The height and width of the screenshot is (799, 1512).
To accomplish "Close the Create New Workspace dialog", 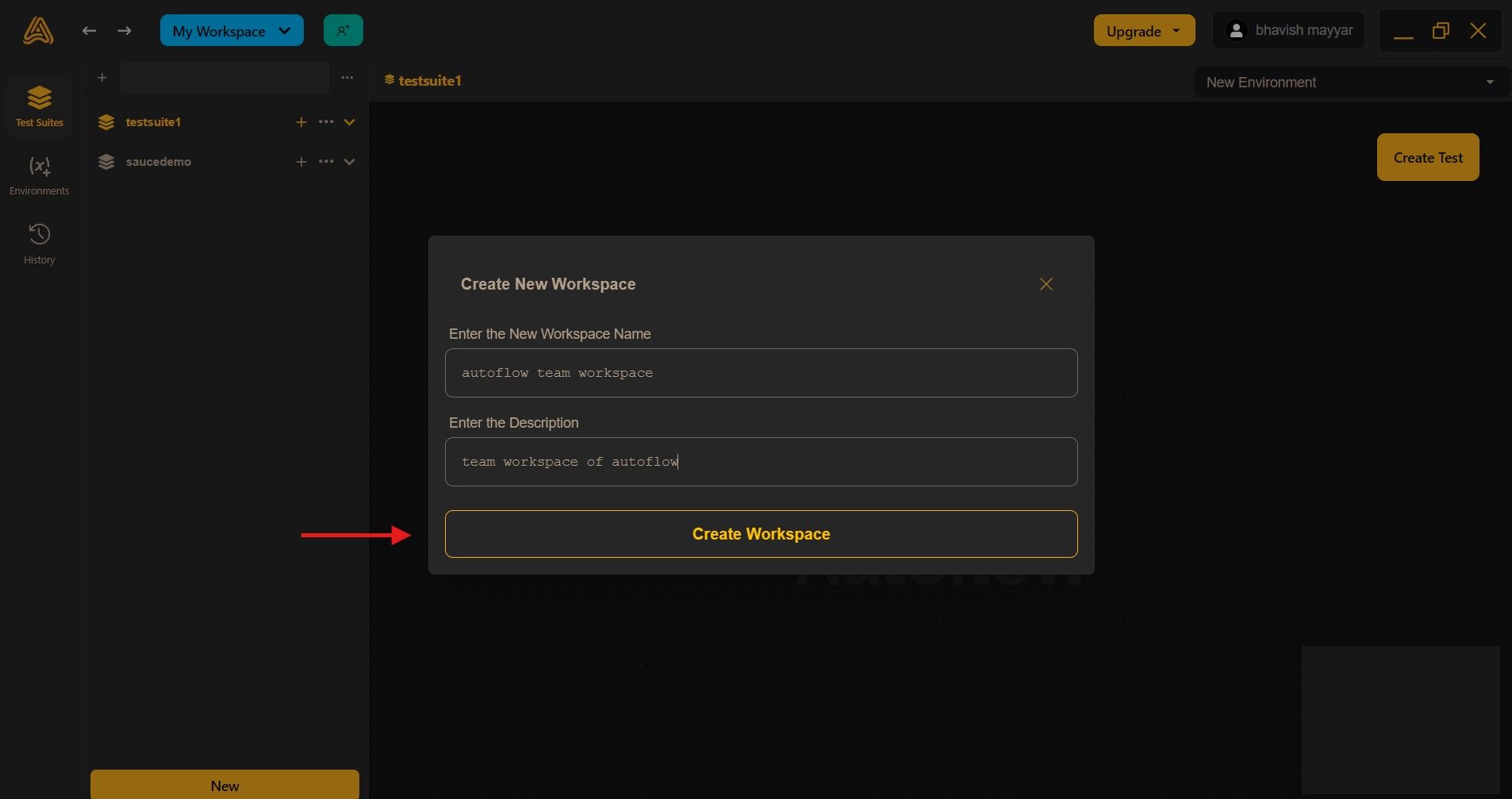I will [x=1046, y=284].
